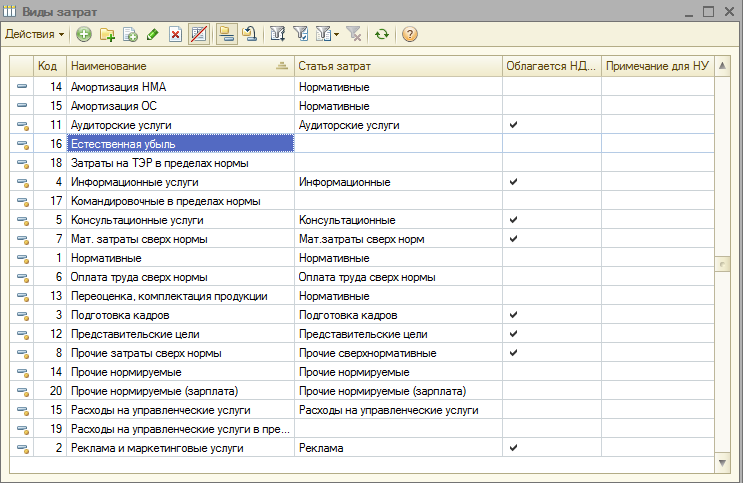Open the Действия dropdown menu
The width and height of the screenshot is (743, 483).
coord(34,34)
